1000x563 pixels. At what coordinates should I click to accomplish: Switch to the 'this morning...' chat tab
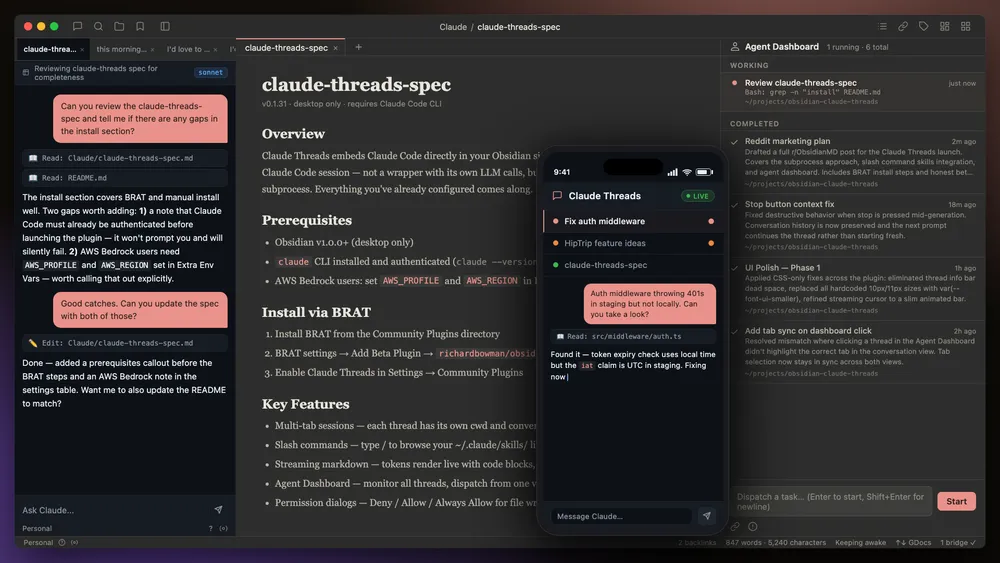coord(121,49)
